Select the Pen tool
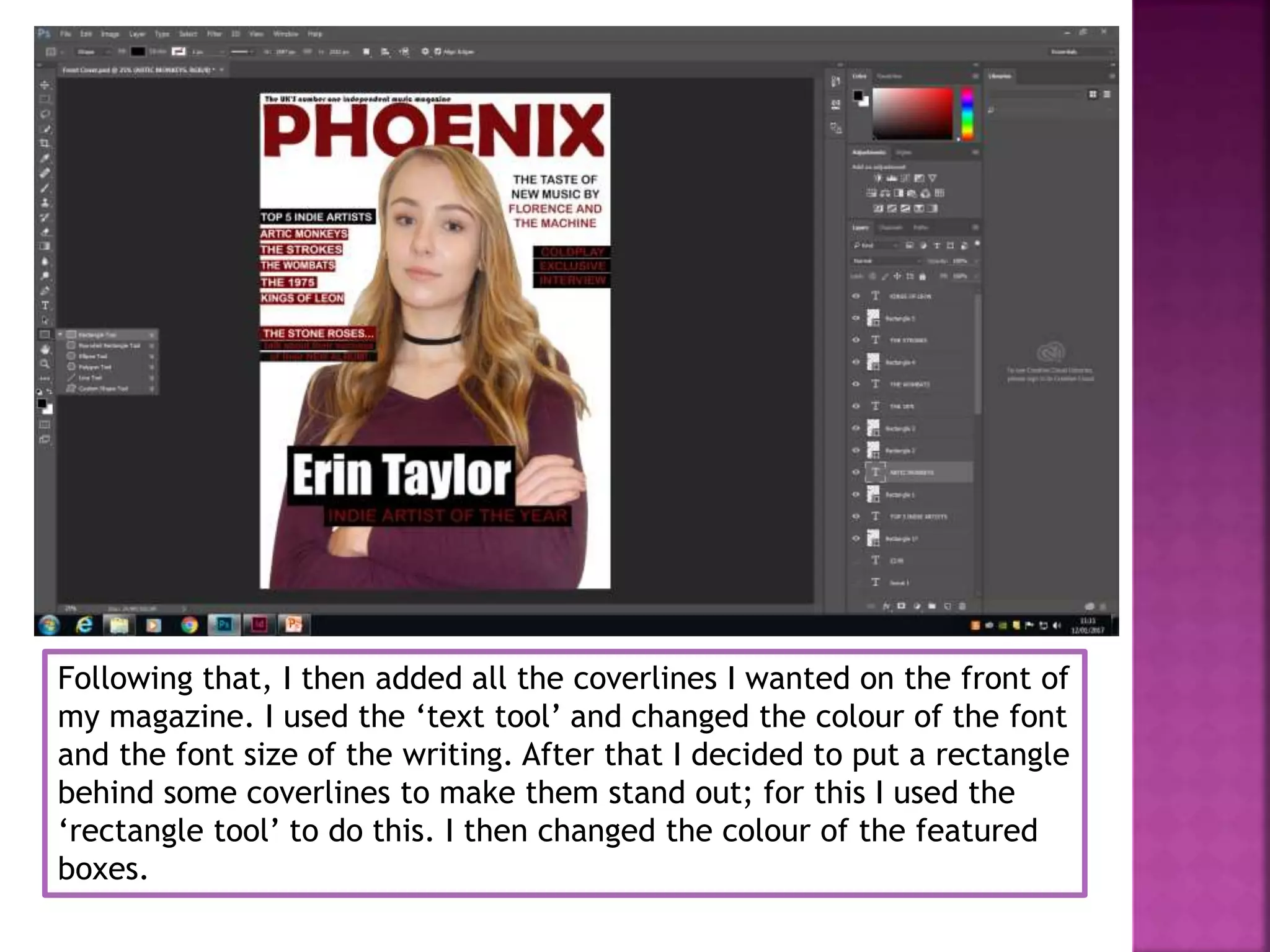 [x=45, y=291]
